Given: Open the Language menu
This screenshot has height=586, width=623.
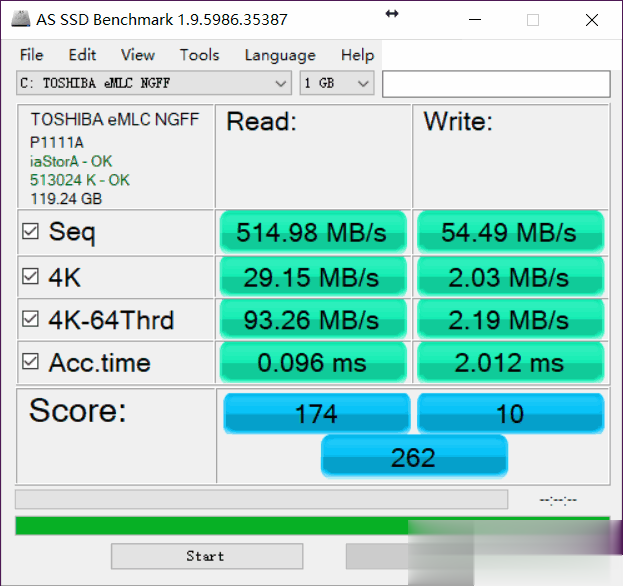Looking at the screenshot, I should click(279, 55).
